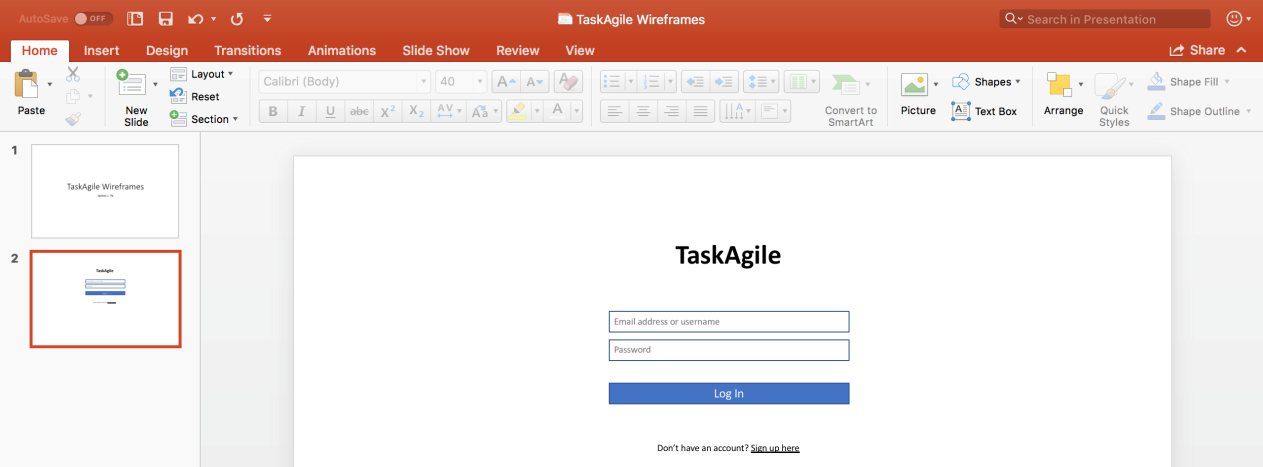Screen dimensions: 1263x467
Task: Click the Search in Presentation field
Action: coord(1105,19)
